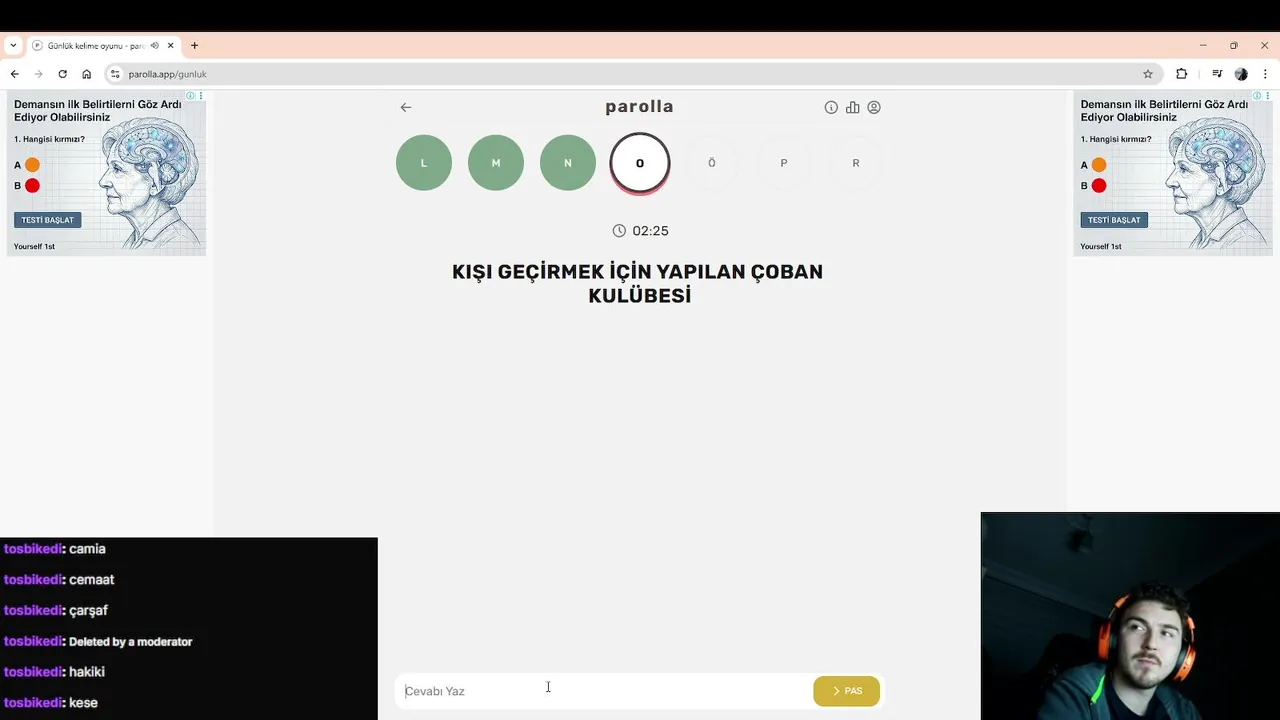The height and width of the screenshot is (720, 1280).
Task: Open a new browser tab
Action: 194,46
